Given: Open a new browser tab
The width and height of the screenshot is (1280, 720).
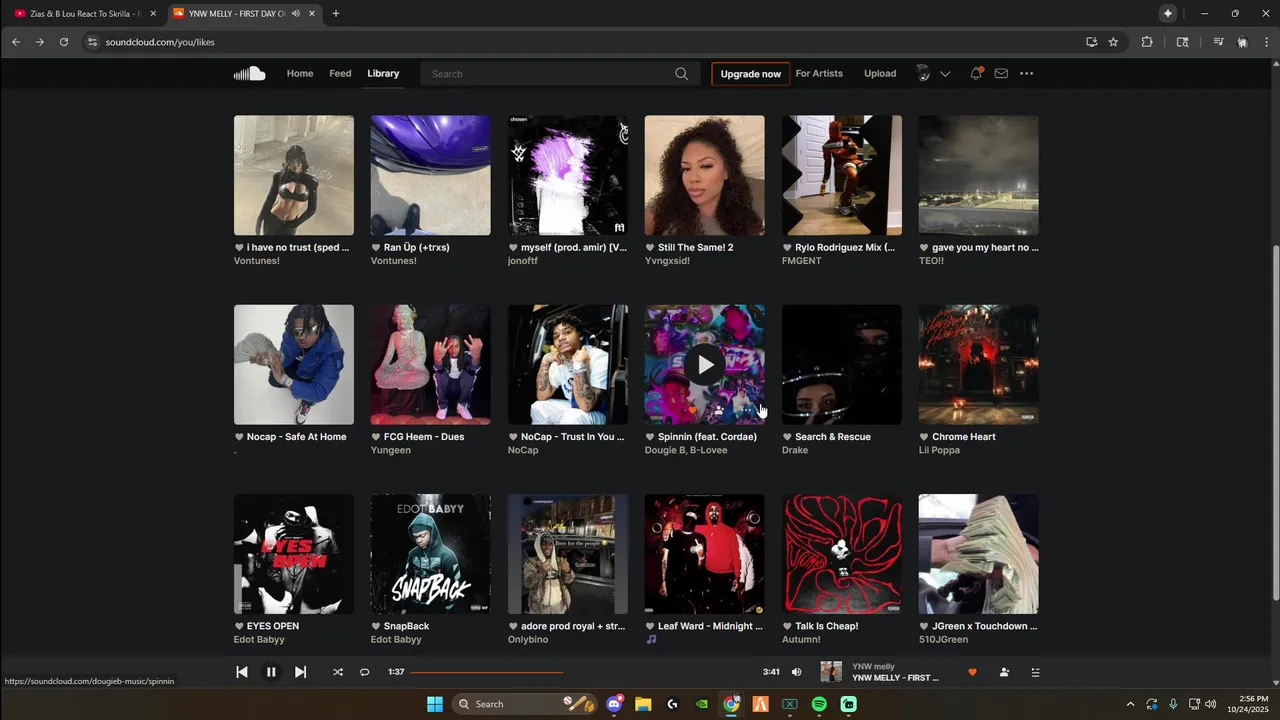Looking at the screenshot, I should click(335, 14).
